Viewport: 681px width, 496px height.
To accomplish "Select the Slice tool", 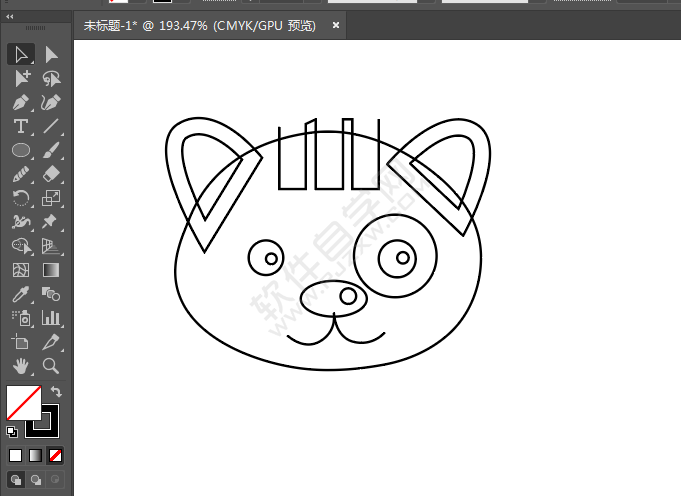I will (51, 342).
